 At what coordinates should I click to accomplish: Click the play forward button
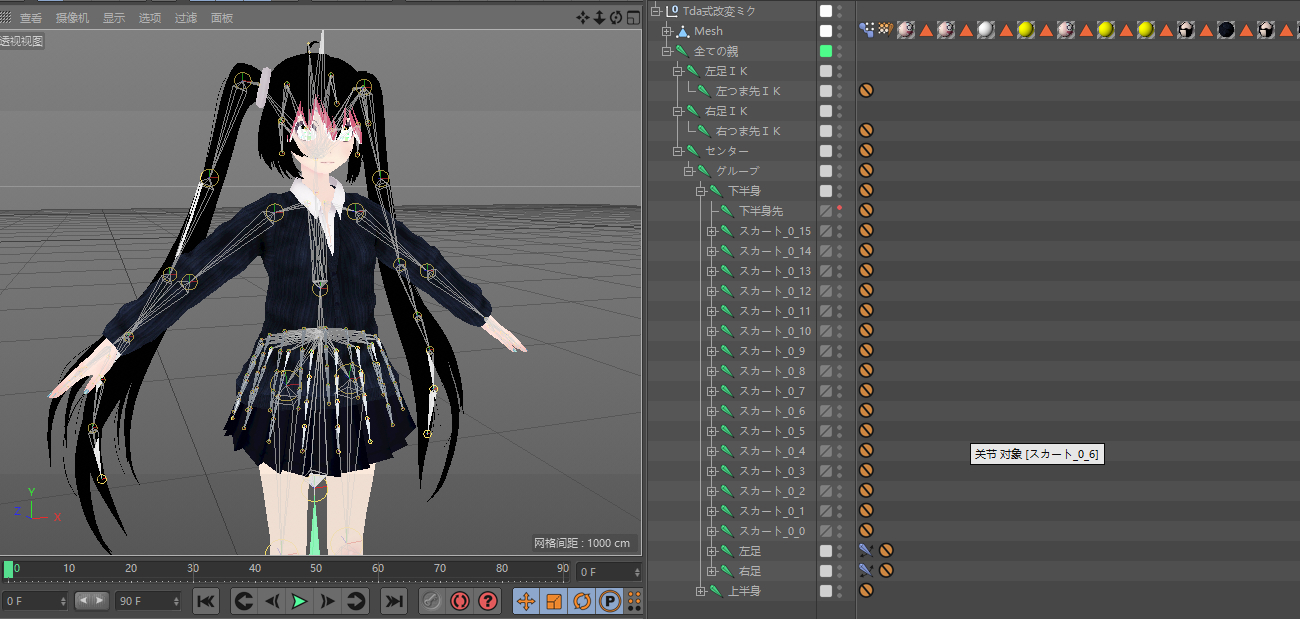(299, 601)
